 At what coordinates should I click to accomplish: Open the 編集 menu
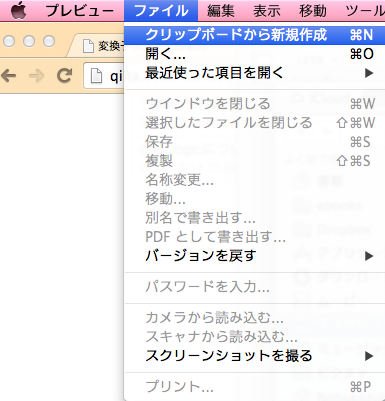221,11
